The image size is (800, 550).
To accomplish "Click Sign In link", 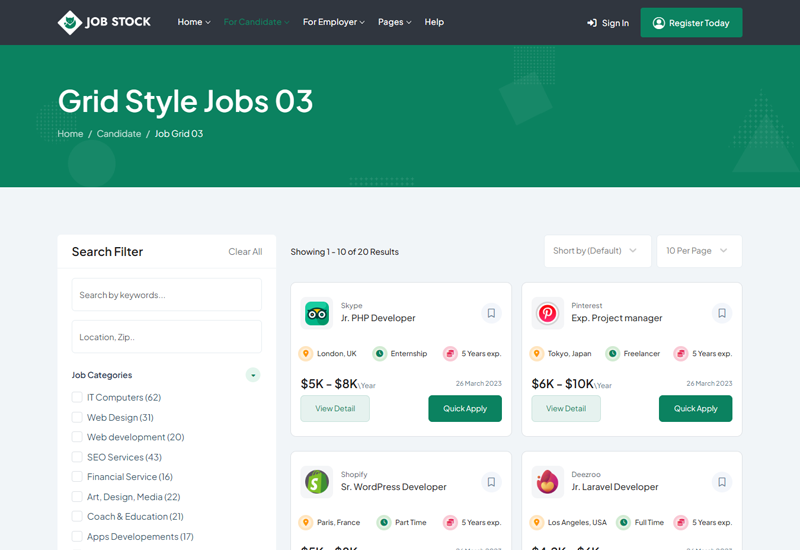I will click(608, 23).
